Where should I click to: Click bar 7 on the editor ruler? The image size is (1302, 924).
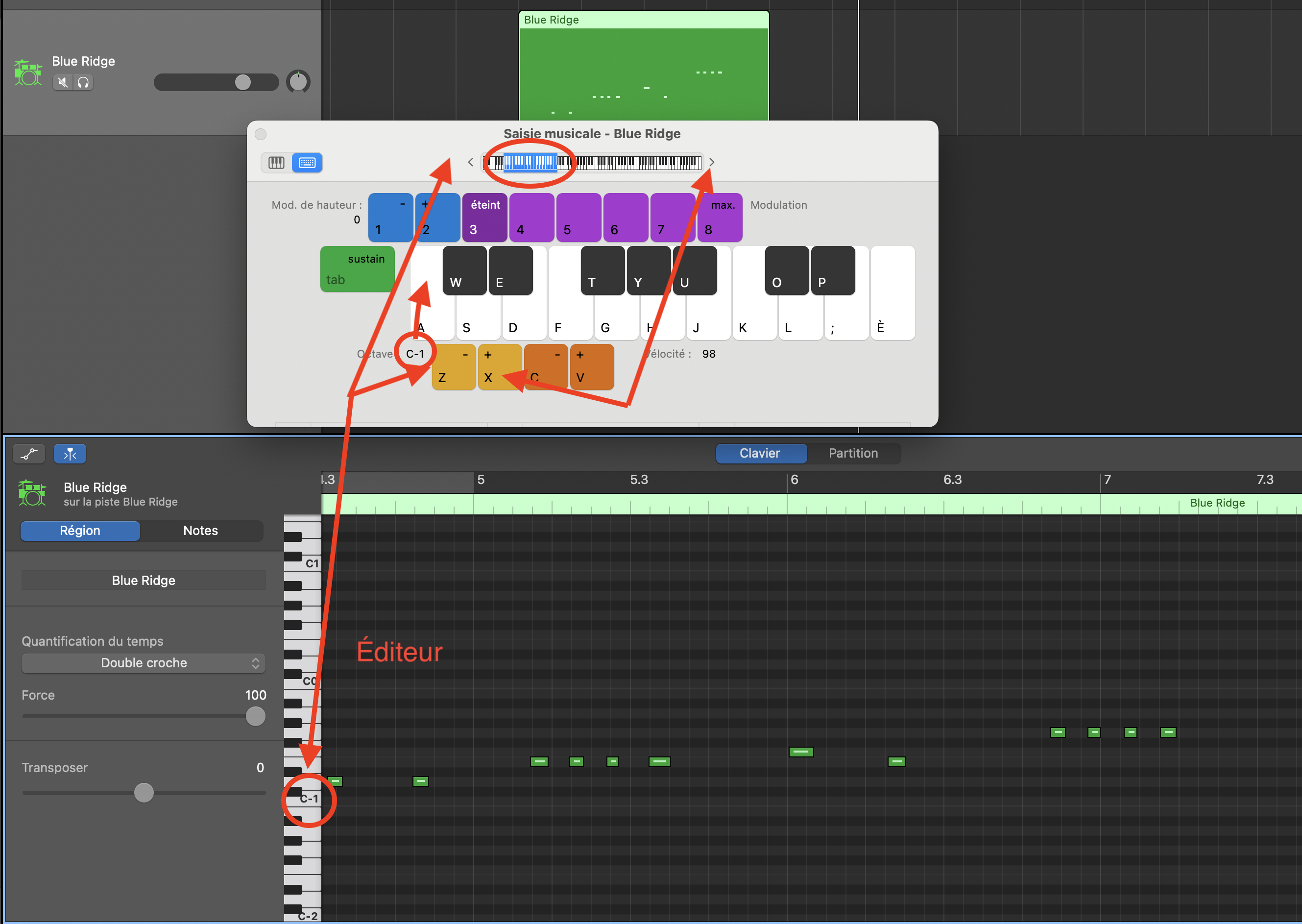[1108, 480]
